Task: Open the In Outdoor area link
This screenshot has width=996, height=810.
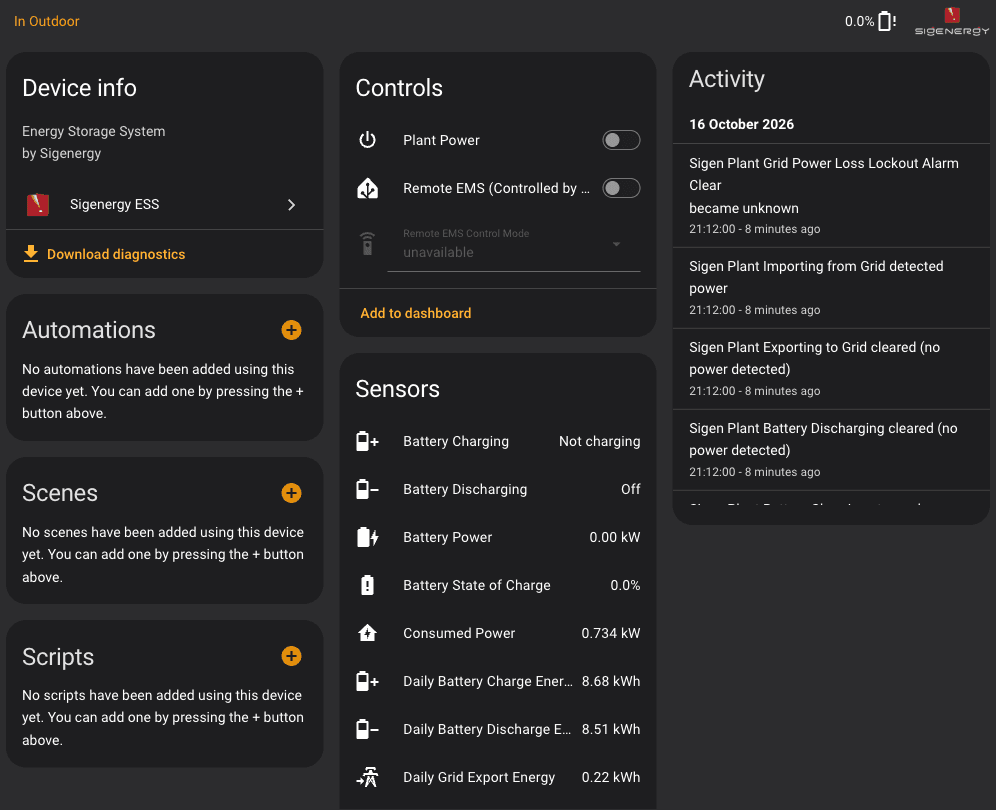Action: [46, 21]
